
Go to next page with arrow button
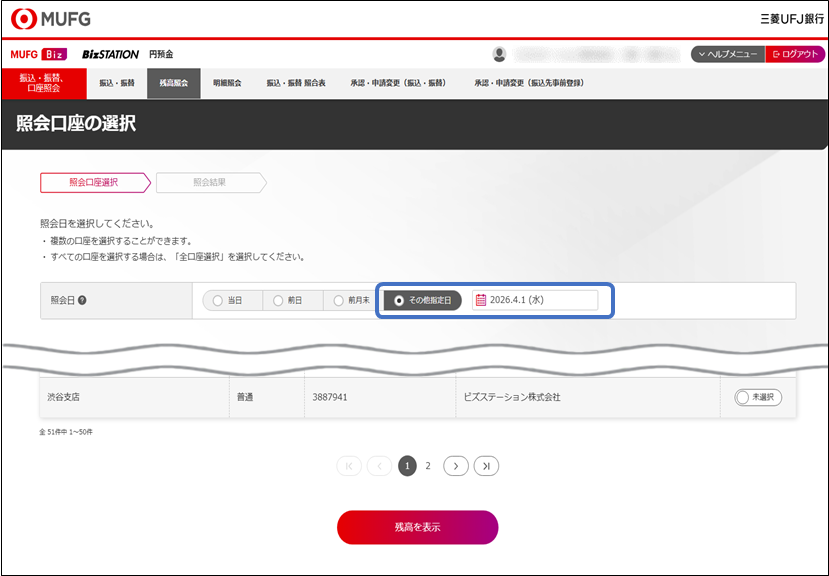coord(456,466)
